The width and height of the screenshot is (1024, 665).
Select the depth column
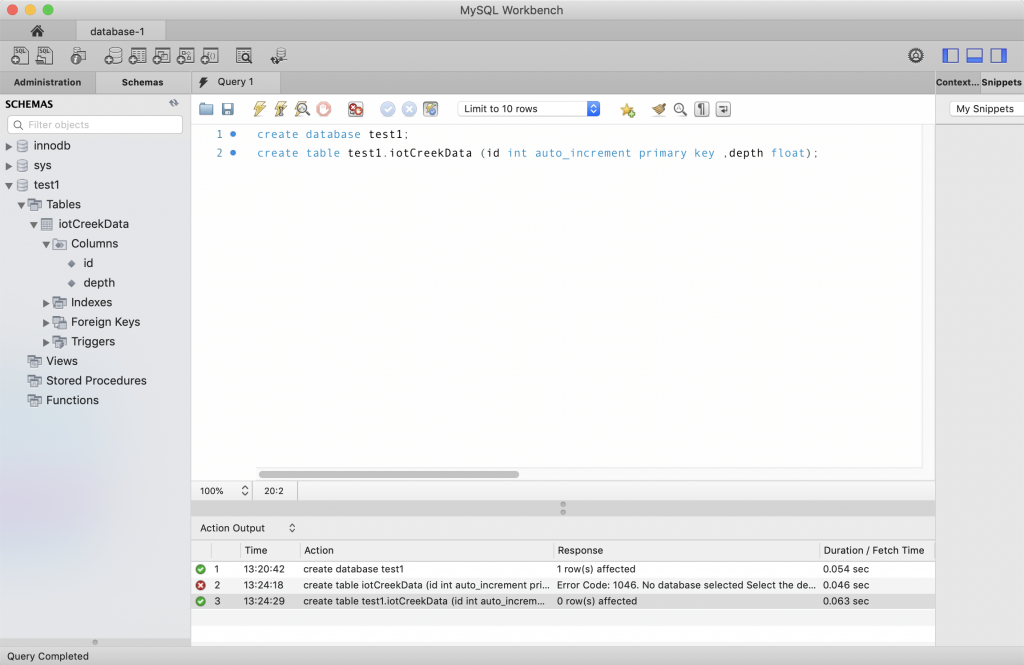(99, 283)
